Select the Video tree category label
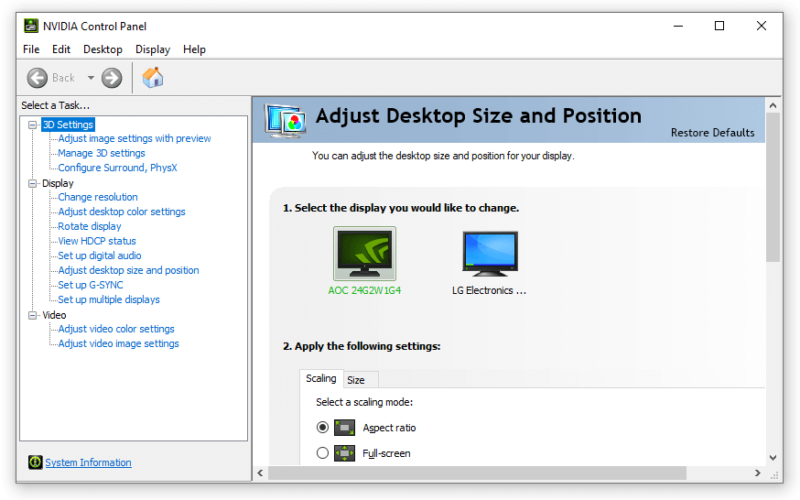The height and width of the screenshot is (500, 800). click(54, 315)
